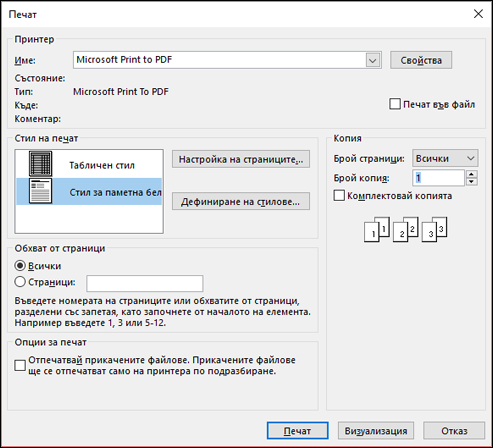Focus the Страници page range input field

(145, 283)
